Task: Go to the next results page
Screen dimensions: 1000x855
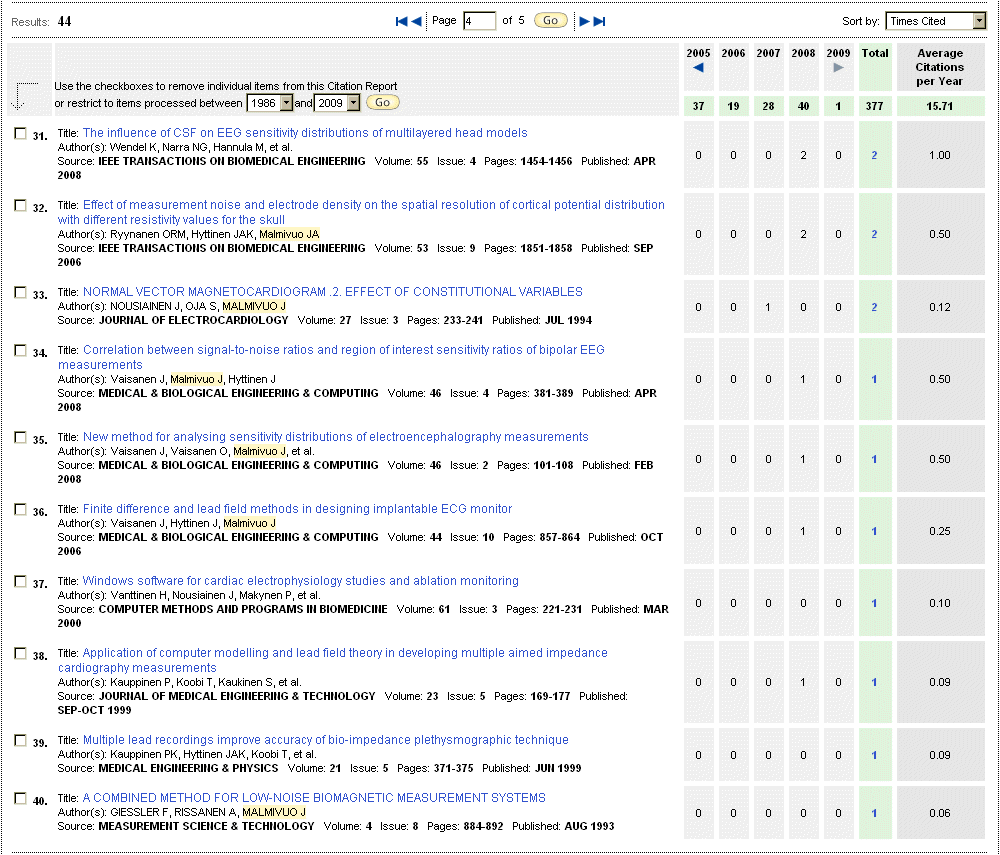Action: tap(585, 21)
